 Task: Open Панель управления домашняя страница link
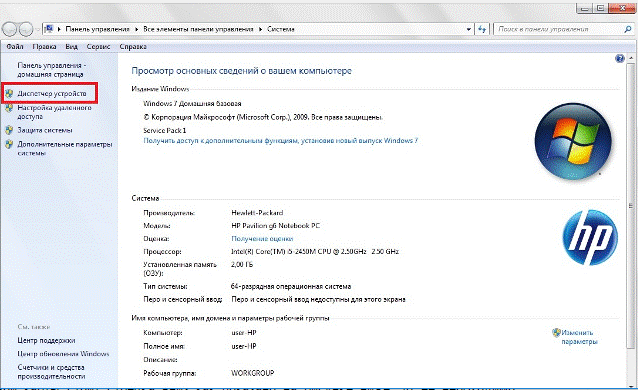[x=51, y=70]
